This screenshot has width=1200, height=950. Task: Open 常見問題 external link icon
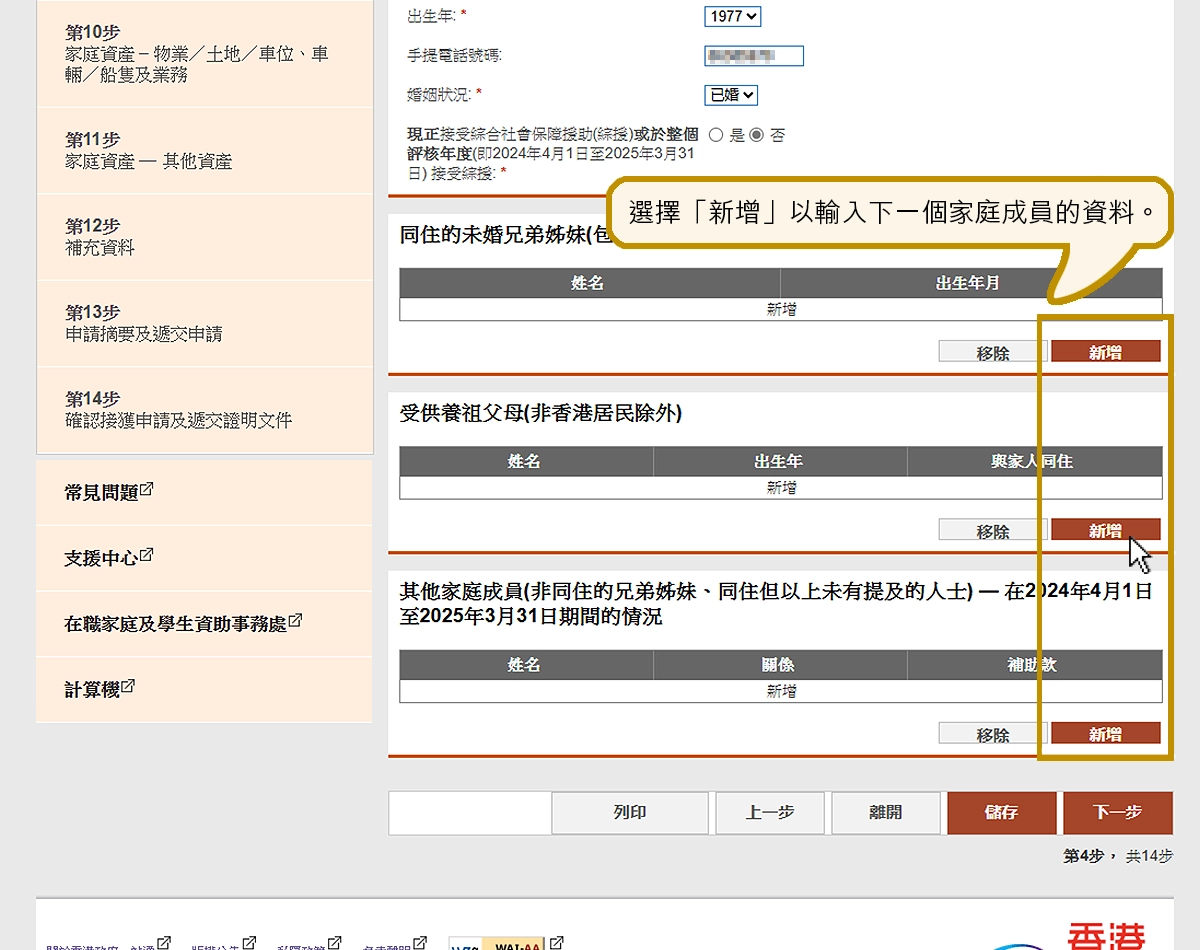[x=147, y=489]
